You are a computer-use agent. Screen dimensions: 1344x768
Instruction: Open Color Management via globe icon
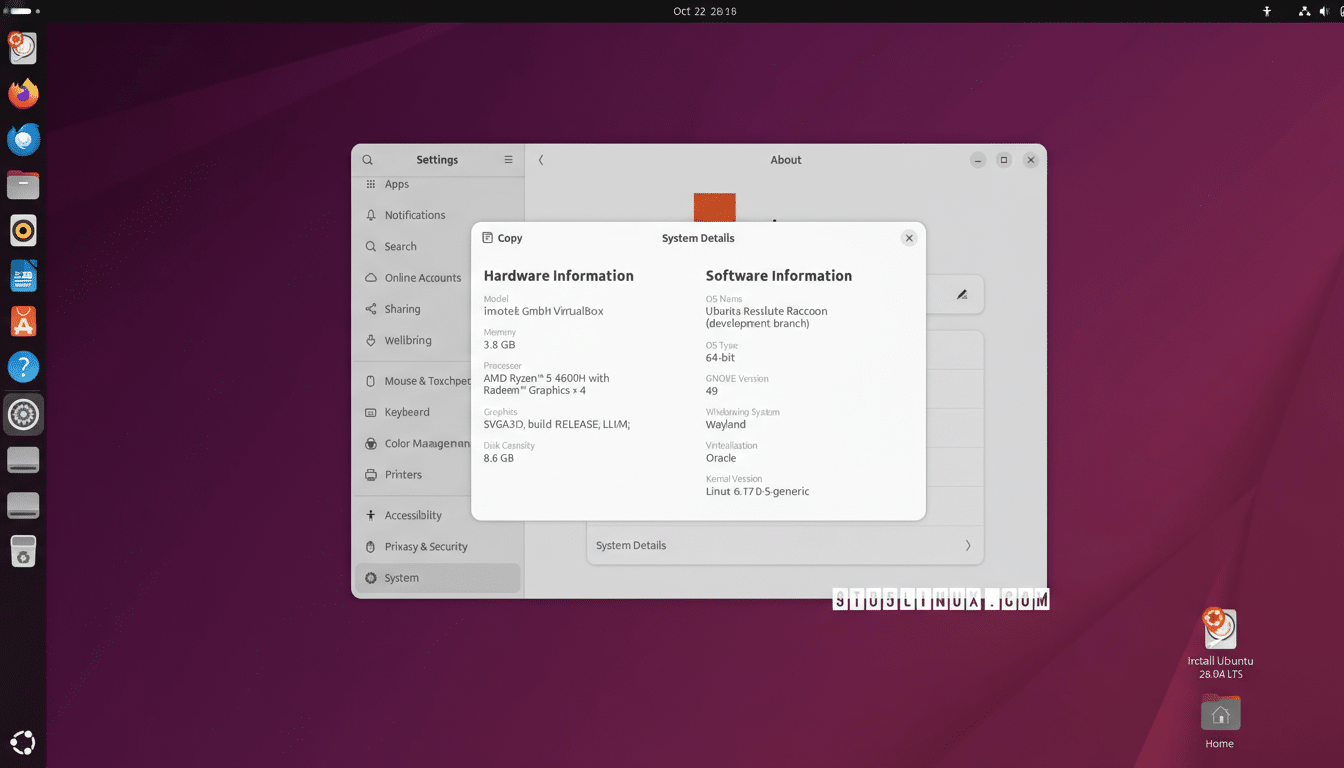point(371,443)
